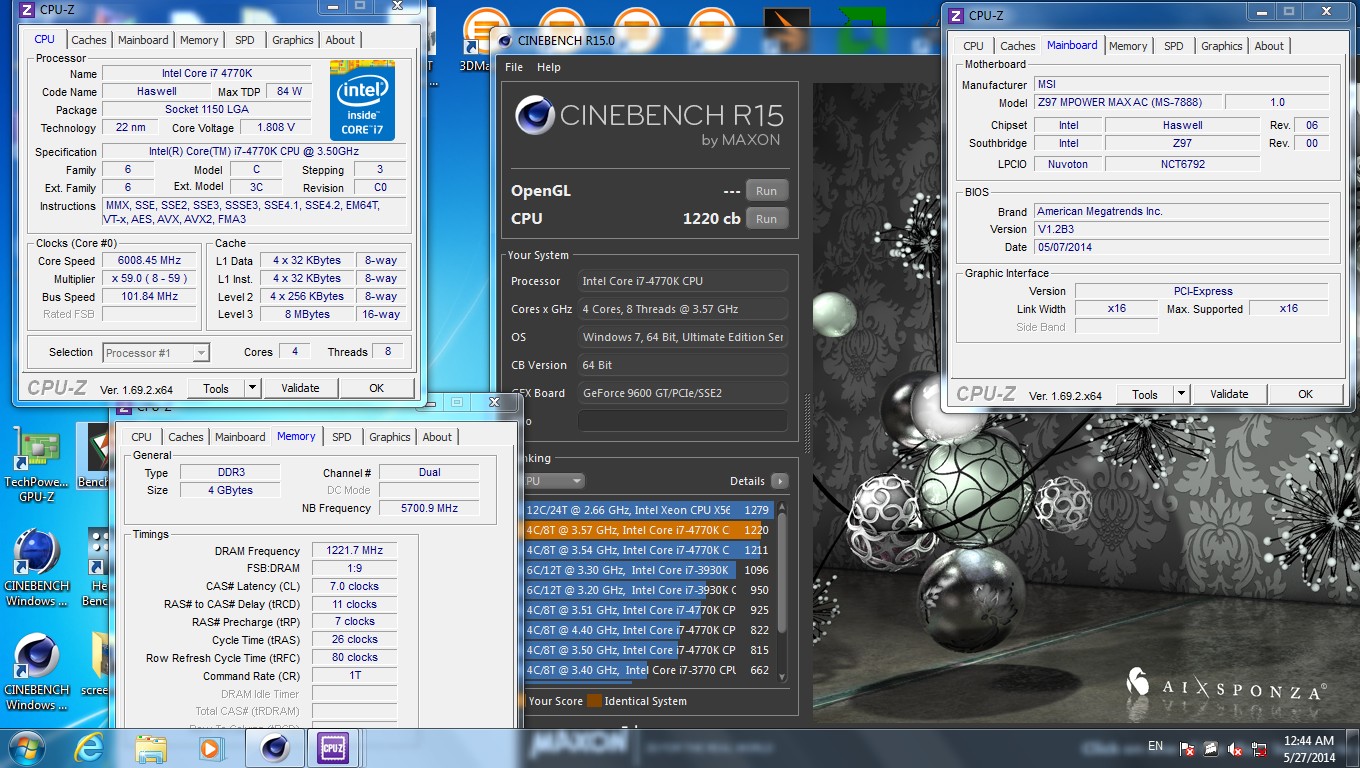The height and width of the screenshot is (768, 1360).
Task: Open About tab in Mainboard window
Action: [x=1269, y=46]
